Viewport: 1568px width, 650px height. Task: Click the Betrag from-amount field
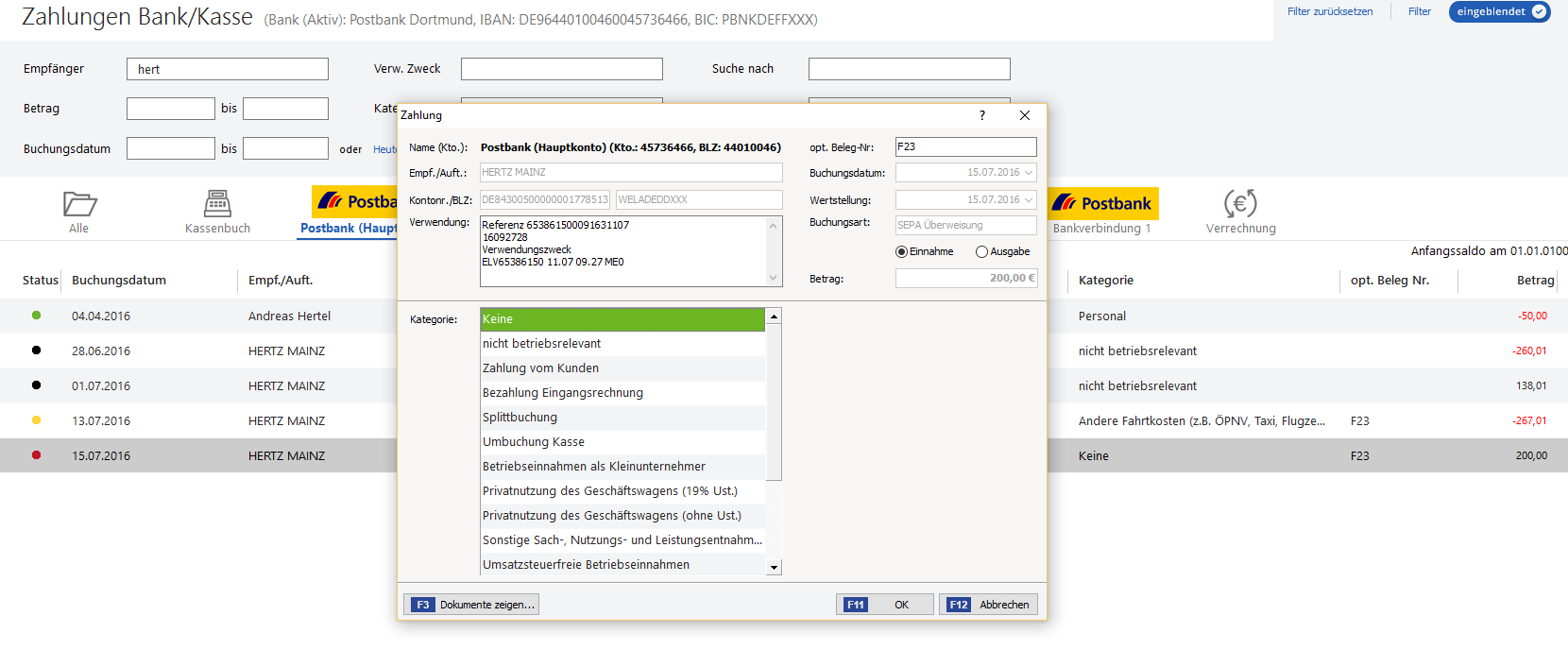pos(171,109)
